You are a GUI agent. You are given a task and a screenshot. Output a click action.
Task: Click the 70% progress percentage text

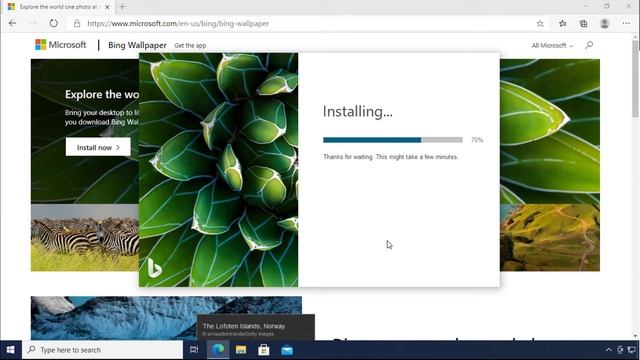[477, 140]
